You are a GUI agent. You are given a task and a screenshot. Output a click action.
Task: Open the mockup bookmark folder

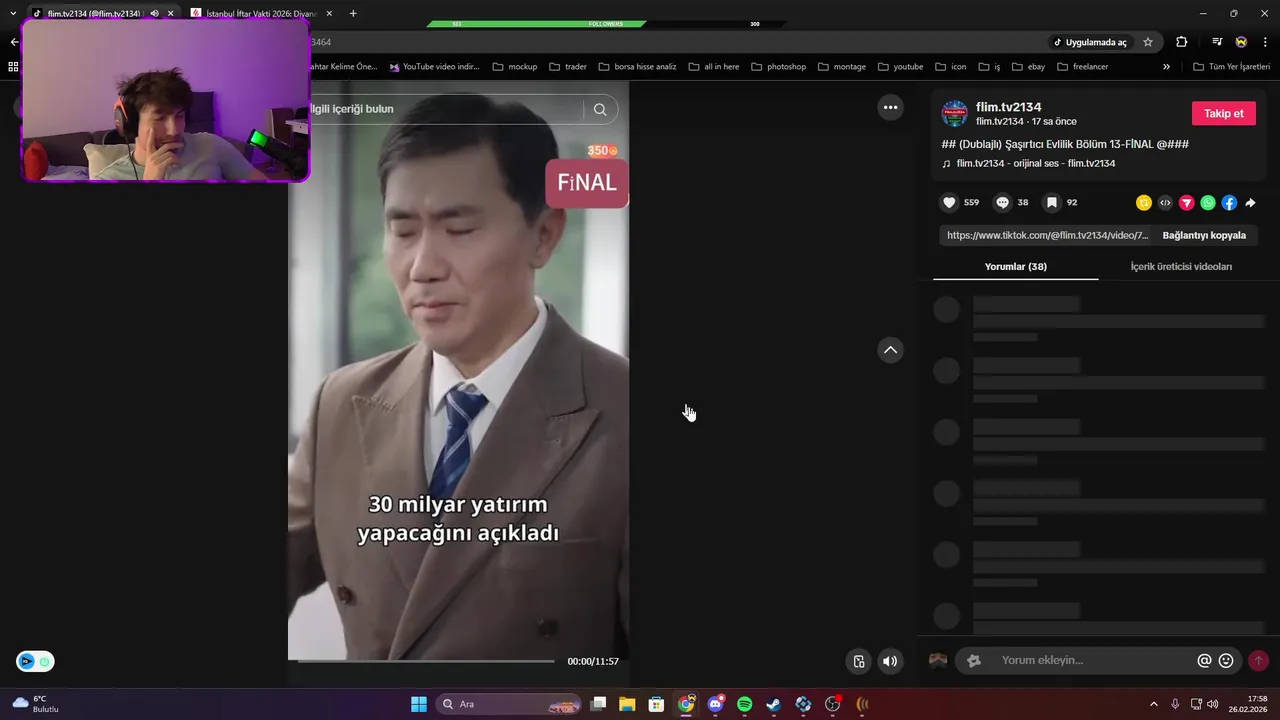pyautogui.click(x=515, y=67)
